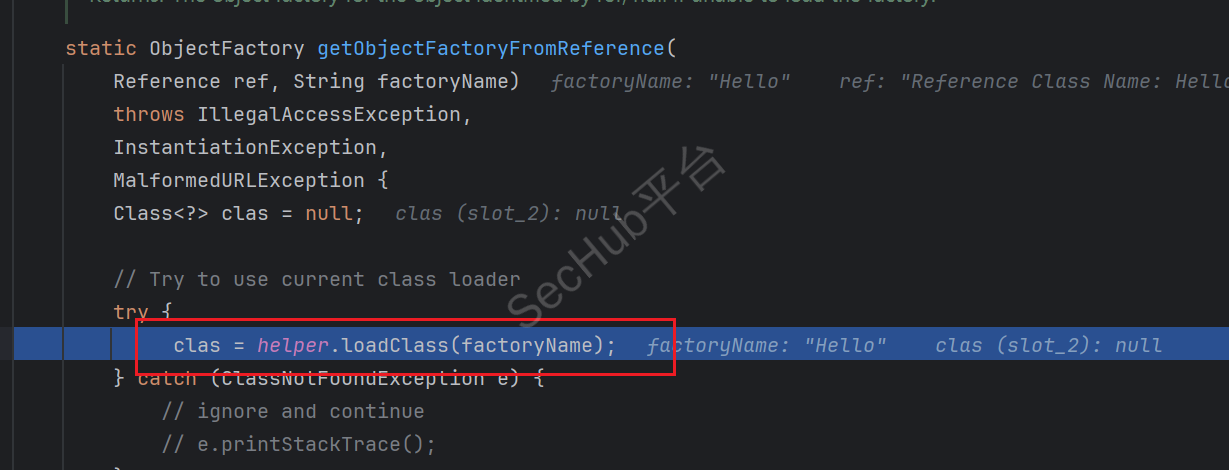
Task: Click the getObjectFactoryFromReference method name
Action: pyautogui.click(x=490, y=48)
